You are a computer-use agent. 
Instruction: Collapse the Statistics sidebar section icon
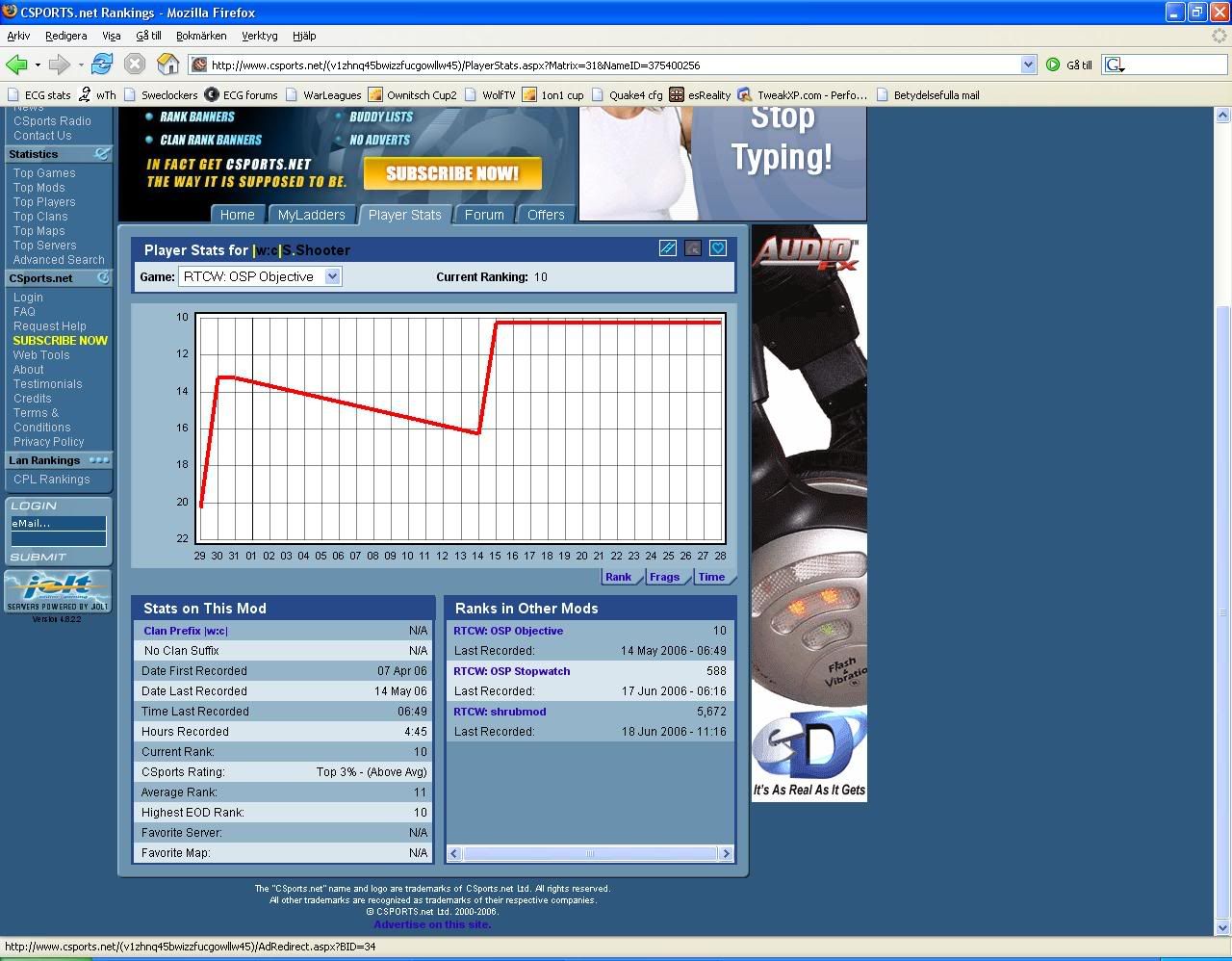click(101, 154)
